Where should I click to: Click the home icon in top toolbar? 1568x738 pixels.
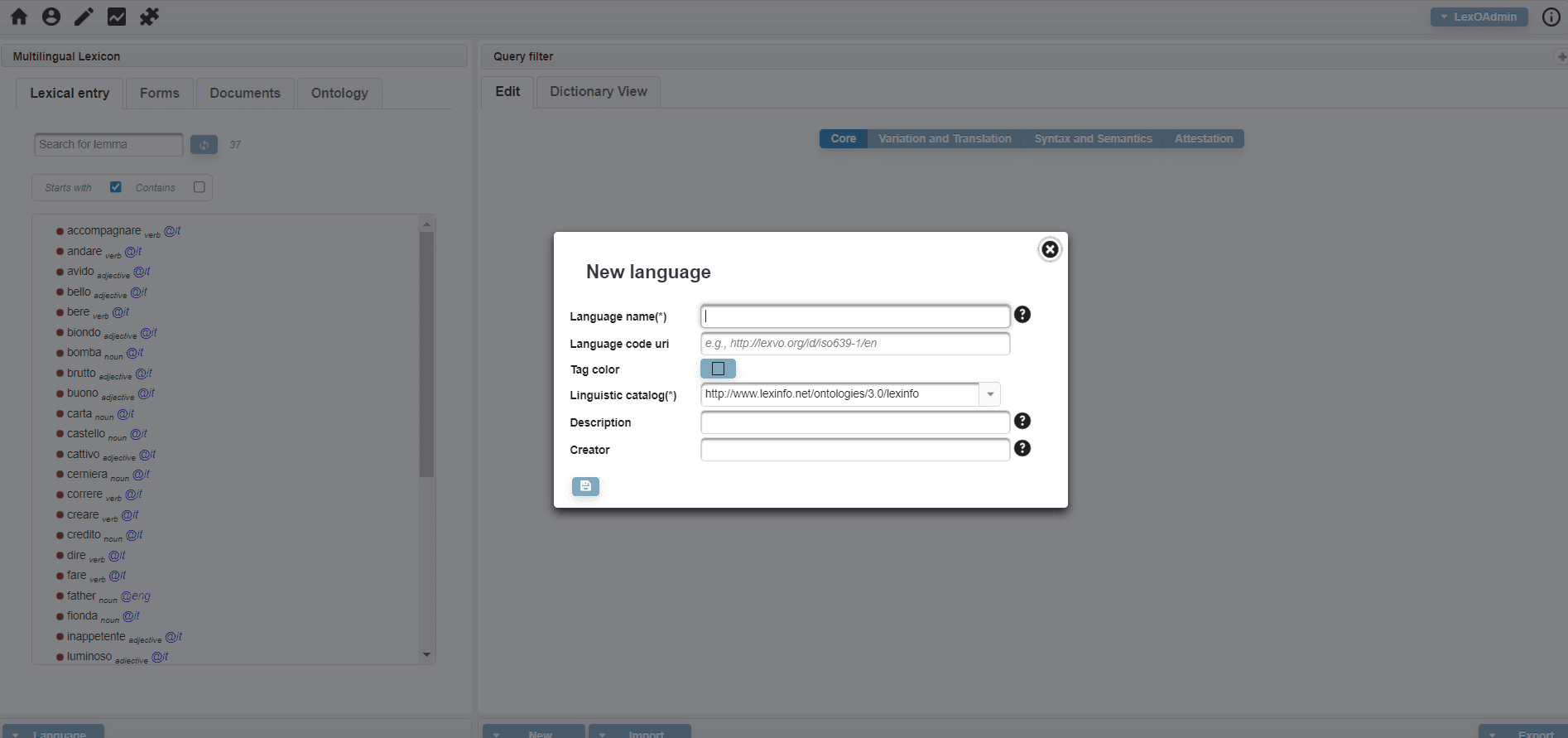18,17
